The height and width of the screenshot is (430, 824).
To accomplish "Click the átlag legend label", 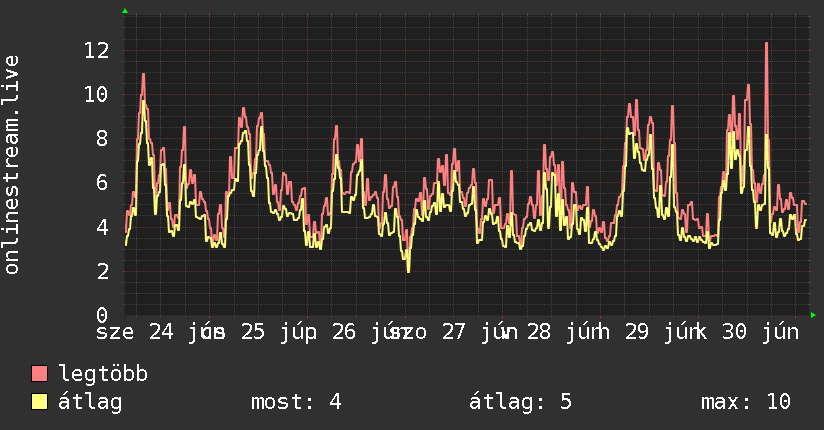I will [x=90, y=402].
